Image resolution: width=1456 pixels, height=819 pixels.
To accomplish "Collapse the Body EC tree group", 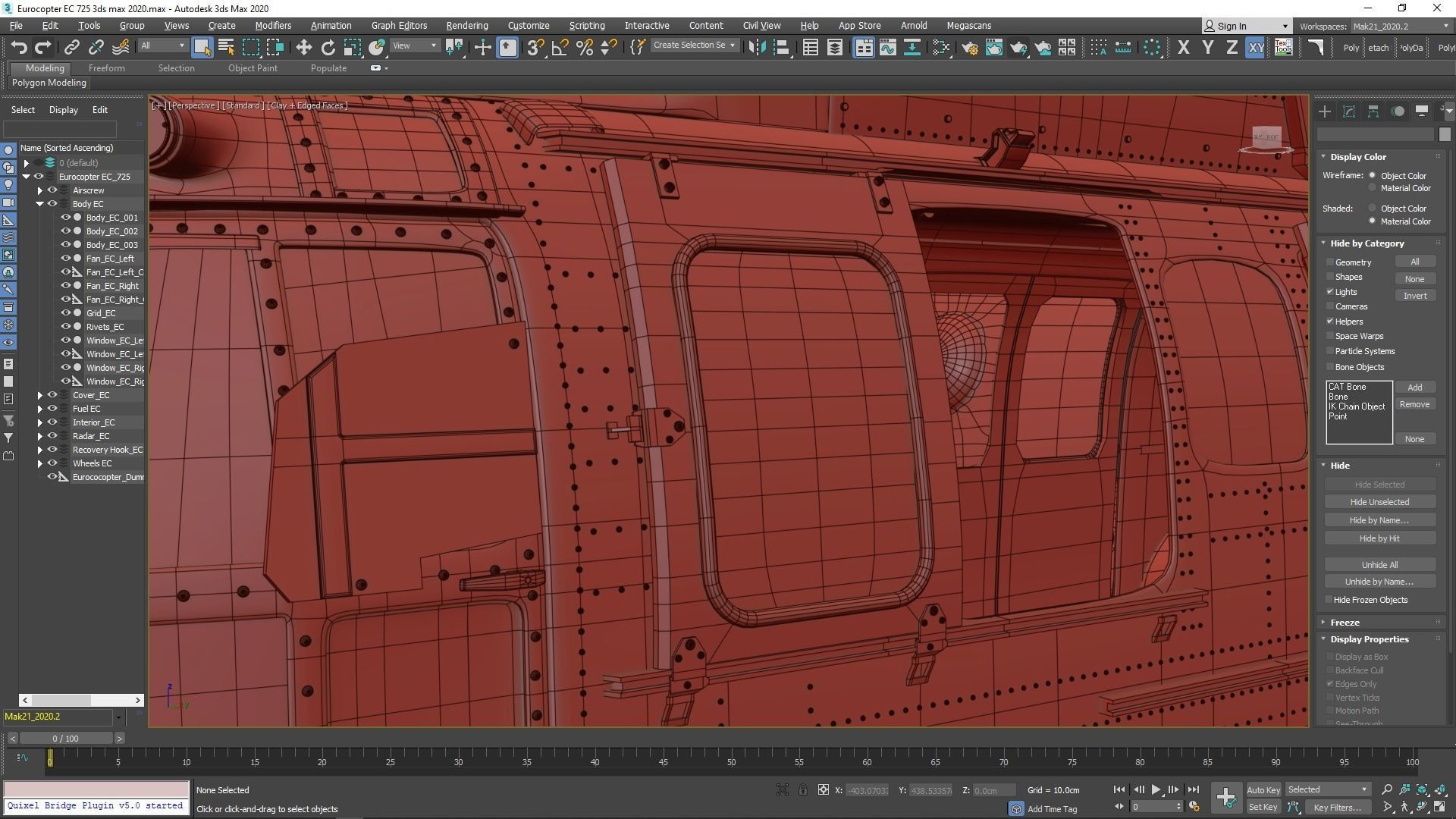I will [40, 204].
